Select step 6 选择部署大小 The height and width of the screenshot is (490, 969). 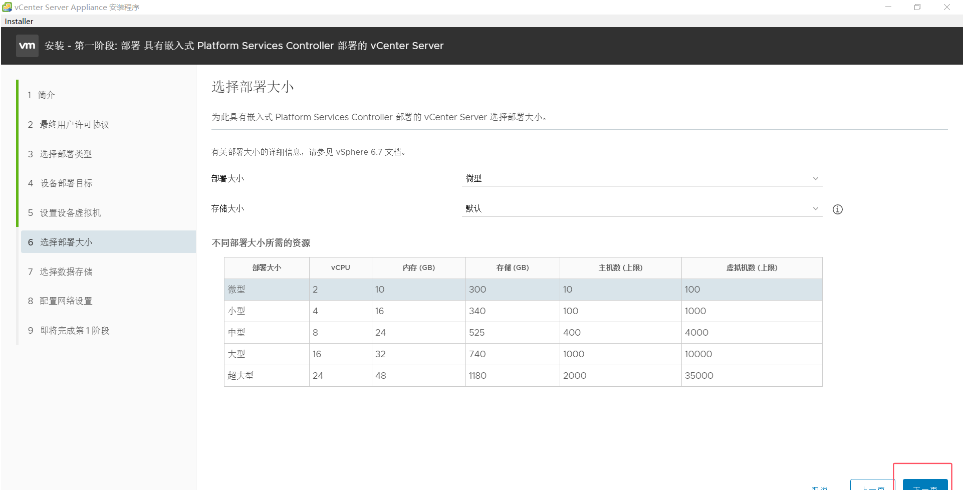click(108, 242)
